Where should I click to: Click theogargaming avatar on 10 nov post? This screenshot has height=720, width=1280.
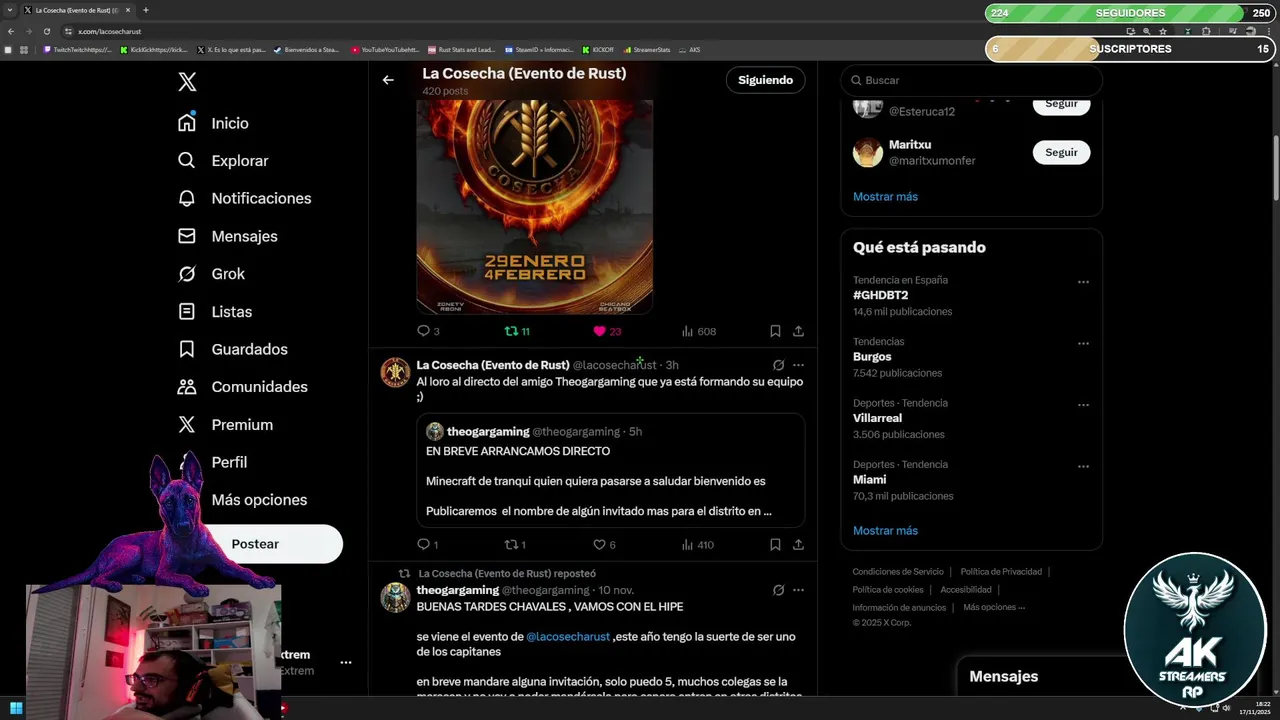pyautogui.click(x=395, y=598)
